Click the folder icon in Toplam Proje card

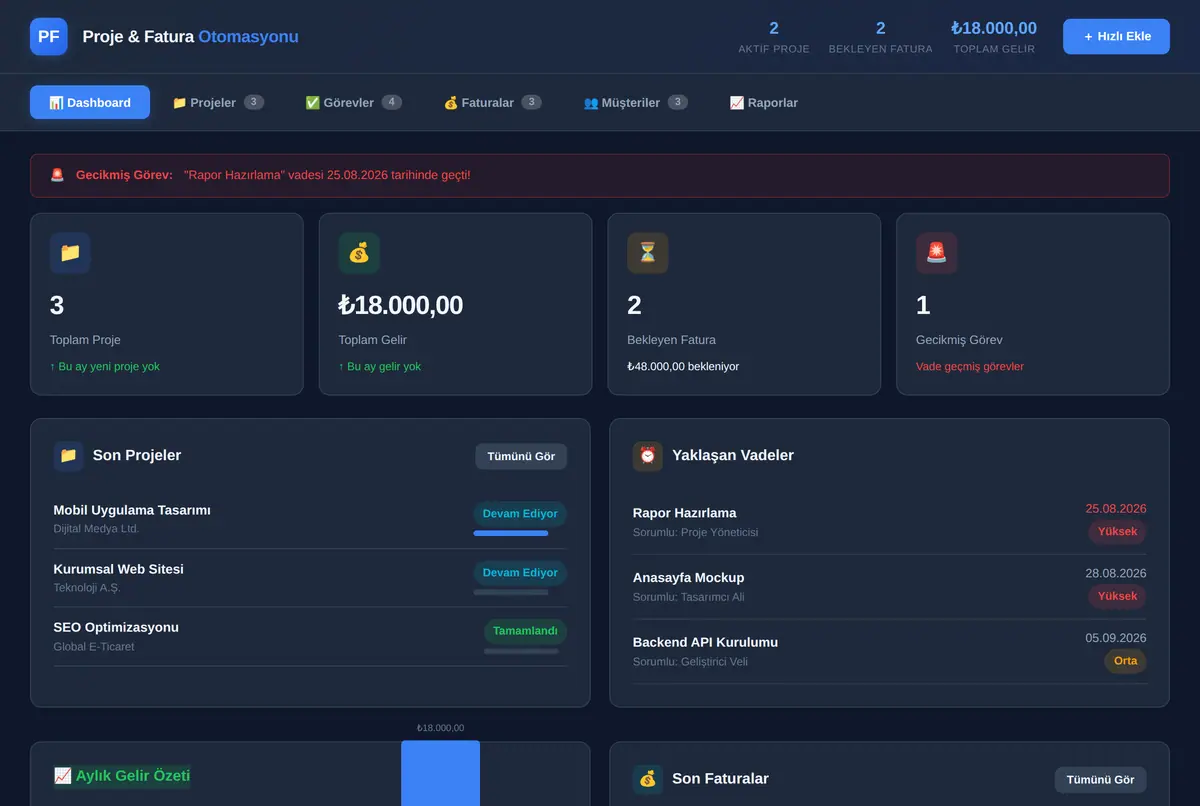click(x=70, y=253)
